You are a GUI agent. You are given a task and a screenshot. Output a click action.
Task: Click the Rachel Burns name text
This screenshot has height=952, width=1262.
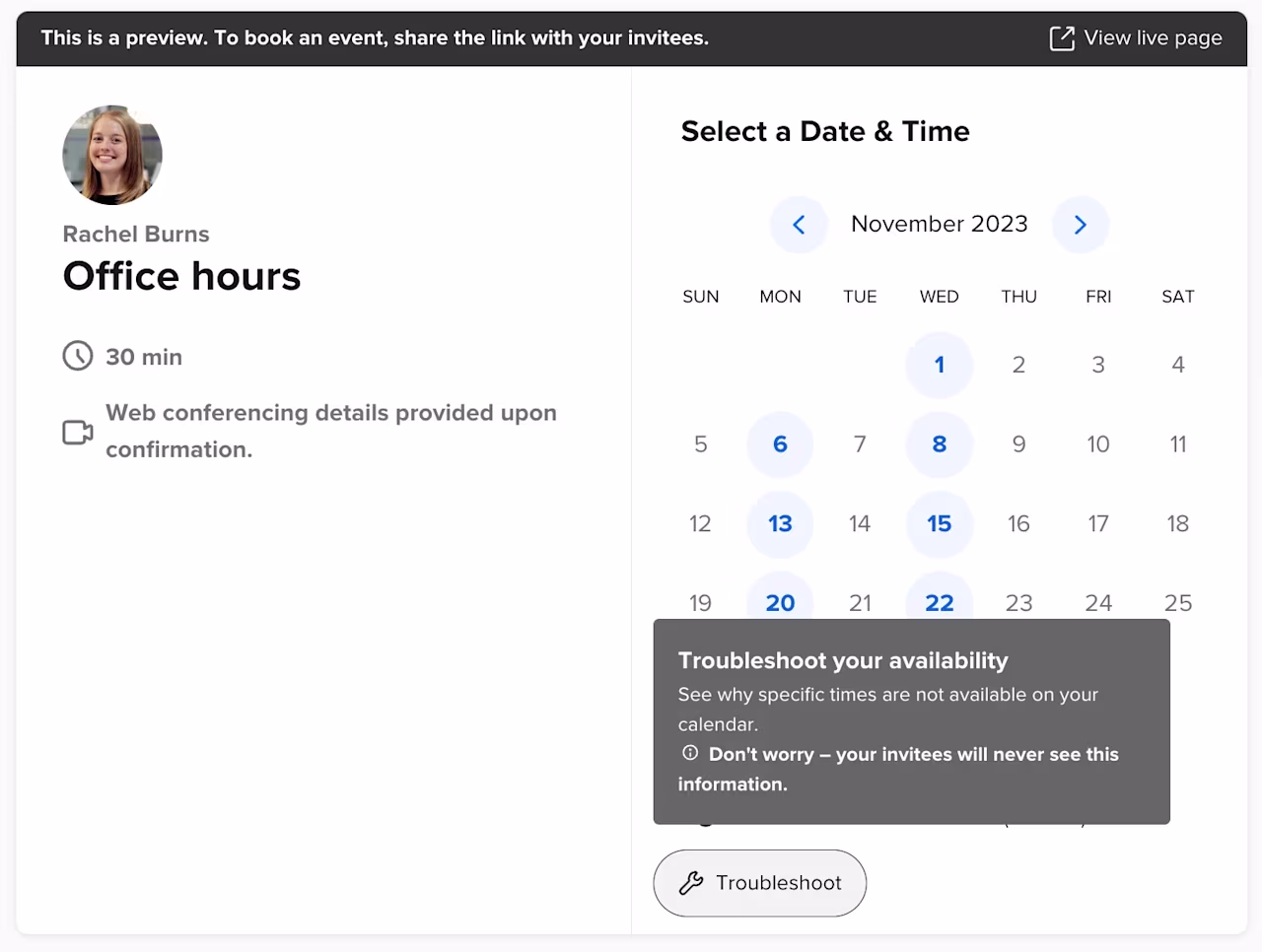(136, 234)
